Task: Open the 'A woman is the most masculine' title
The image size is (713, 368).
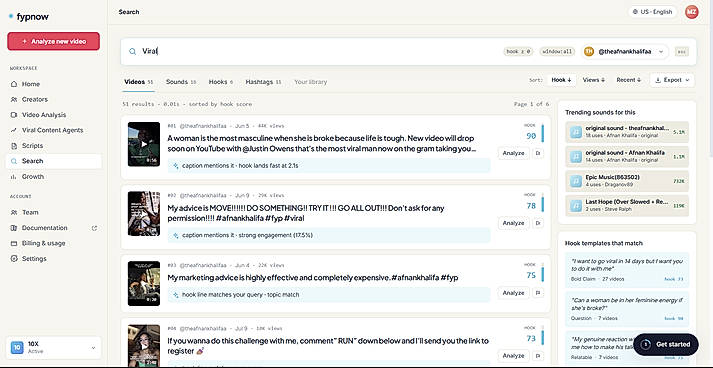Action: [321, 143]
